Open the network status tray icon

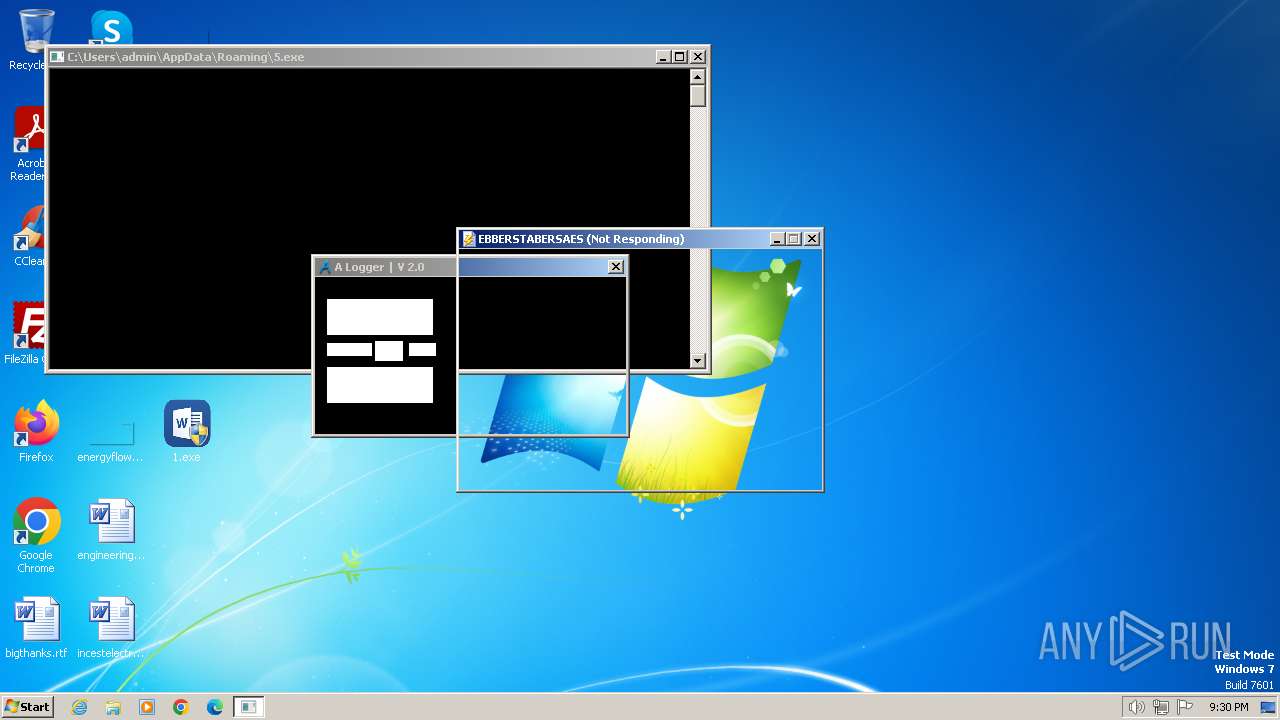[1161, 707]
